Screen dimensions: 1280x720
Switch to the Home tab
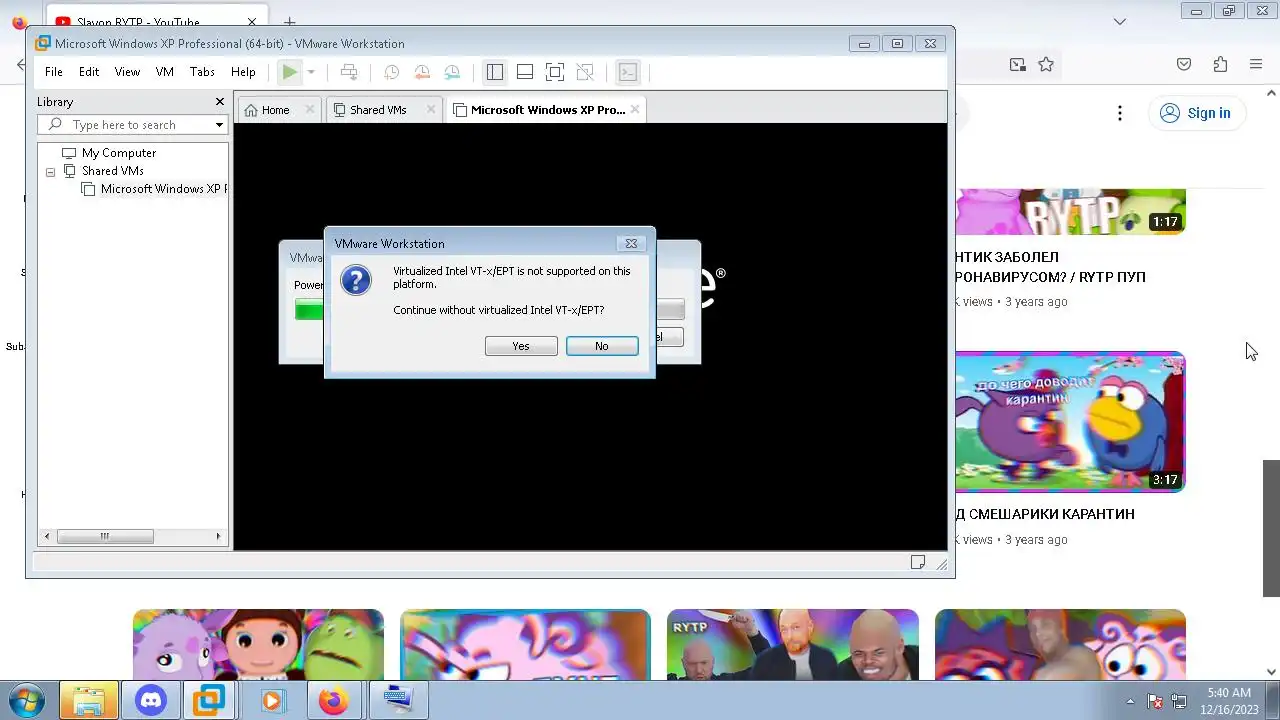tap(275, 110)
